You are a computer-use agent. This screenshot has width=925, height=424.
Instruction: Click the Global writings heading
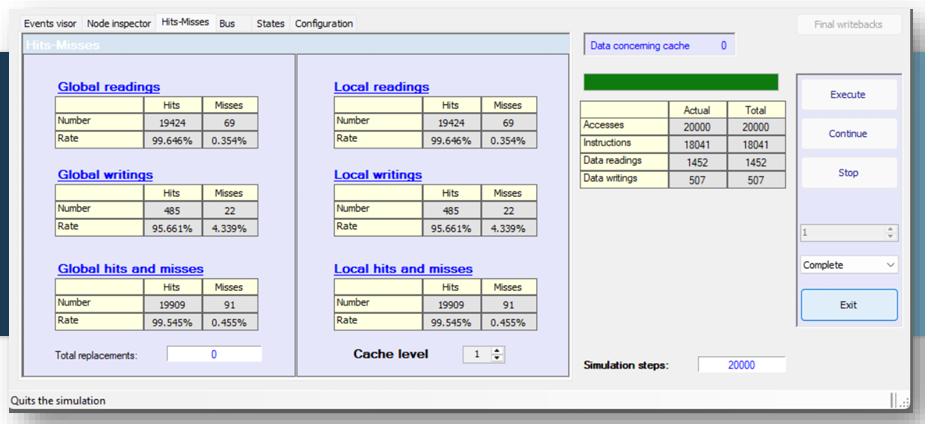105,175
